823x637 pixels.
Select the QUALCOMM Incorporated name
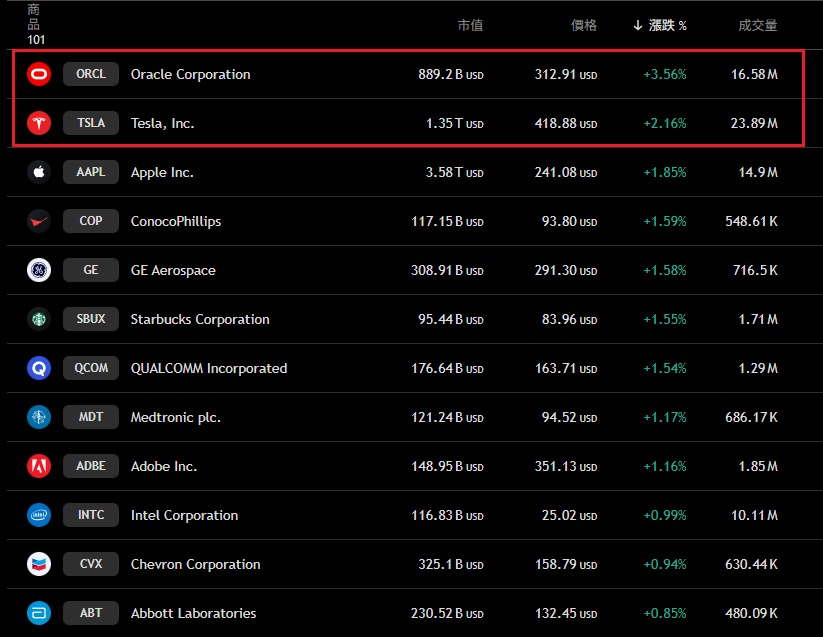[208, 368]
